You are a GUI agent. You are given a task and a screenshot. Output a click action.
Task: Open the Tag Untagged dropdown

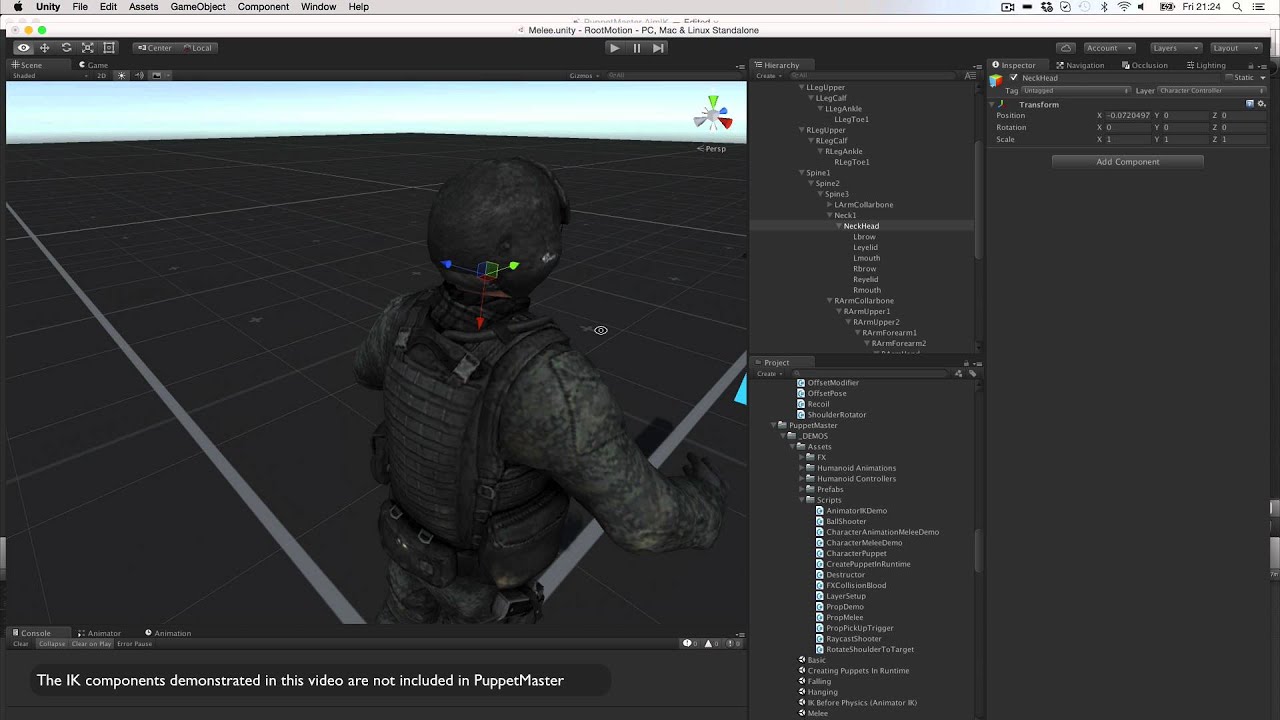(x=1075, y=90)
